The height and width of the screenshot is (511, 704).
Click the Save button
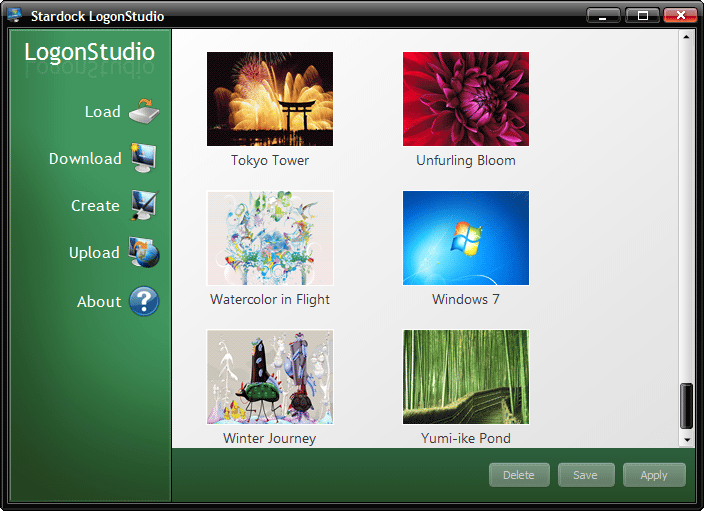point(586,475)
